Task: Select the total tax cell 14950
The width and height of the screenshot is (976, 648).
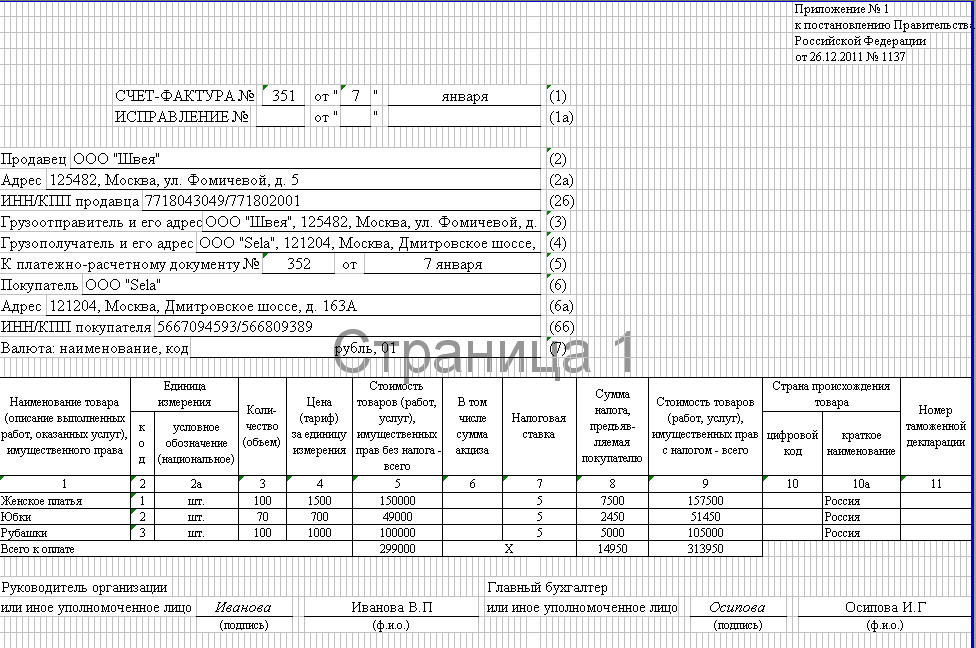Action: [x=612, y=549]
